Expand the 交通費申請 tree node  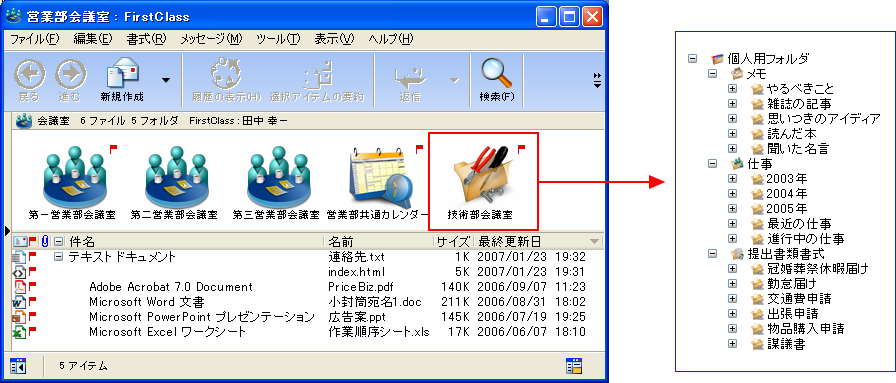coord(731,298)
